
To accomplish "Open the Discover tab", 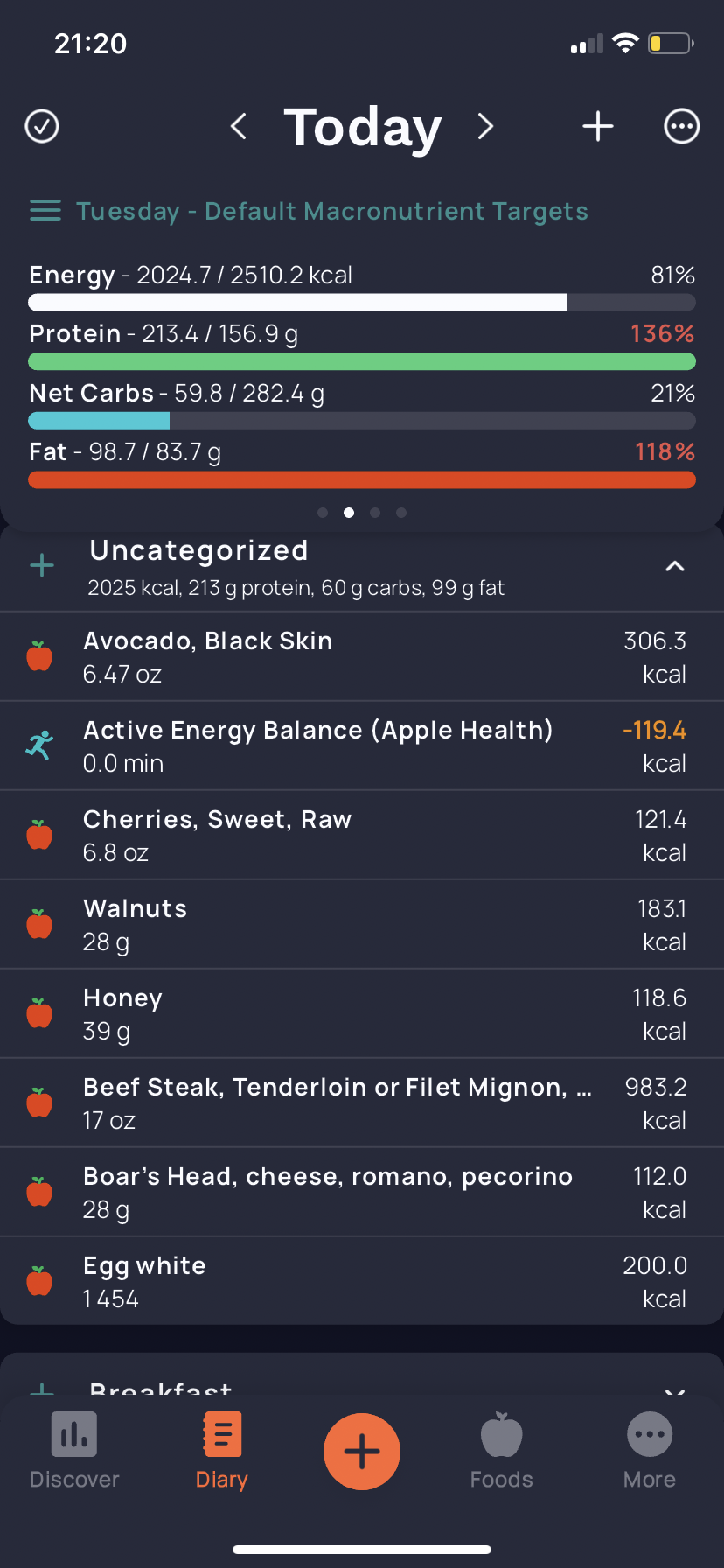I will click(x=74, y=1452).
